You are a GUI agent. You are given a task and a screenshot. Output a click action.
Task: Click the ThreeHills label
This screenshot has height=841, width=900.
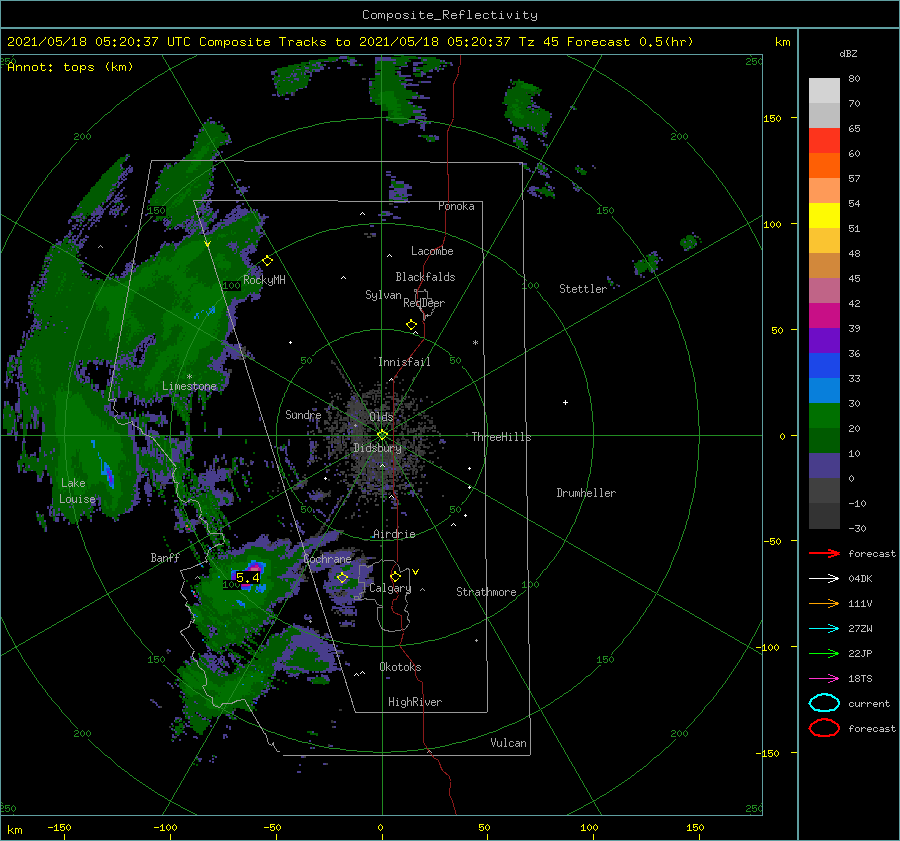click(501, 437)
